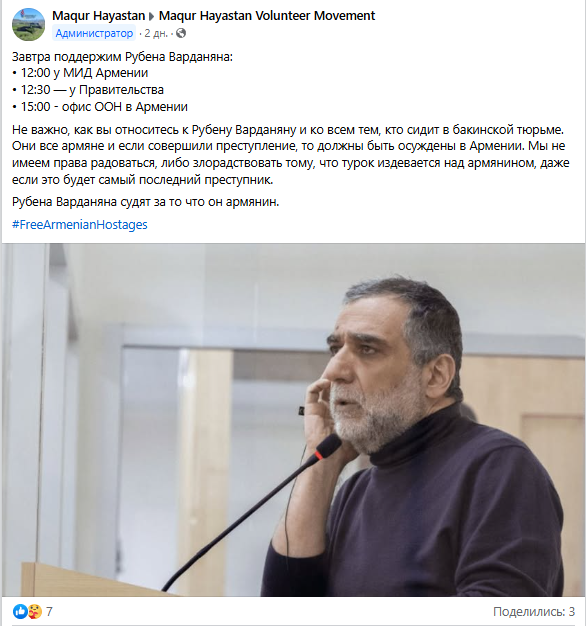
Task: Open Maqur Hayastan Volunteer Movement group
Action: pos(267,16)
